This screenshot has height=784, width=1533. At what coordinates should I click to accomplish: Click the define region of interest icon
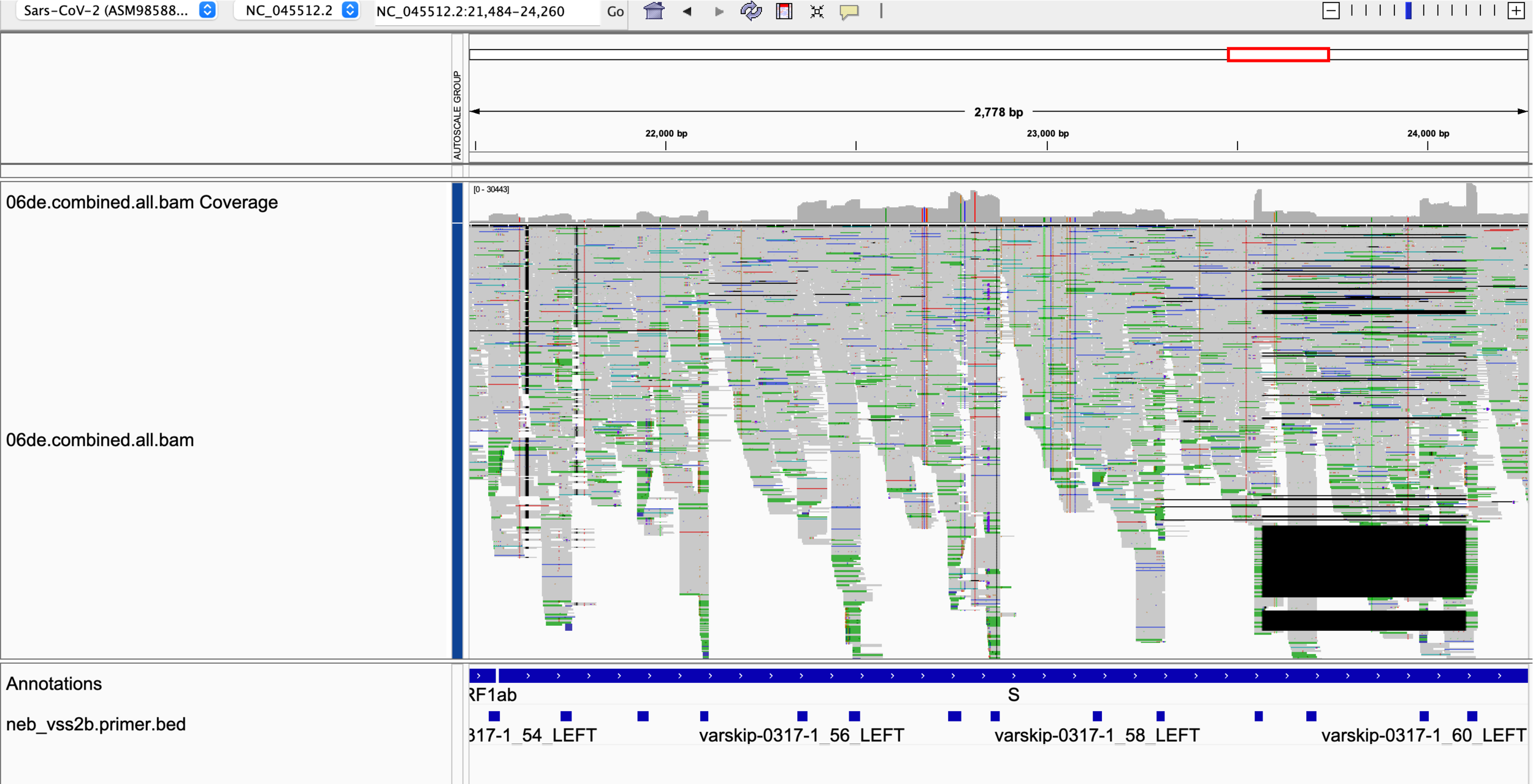pos(784,11)
